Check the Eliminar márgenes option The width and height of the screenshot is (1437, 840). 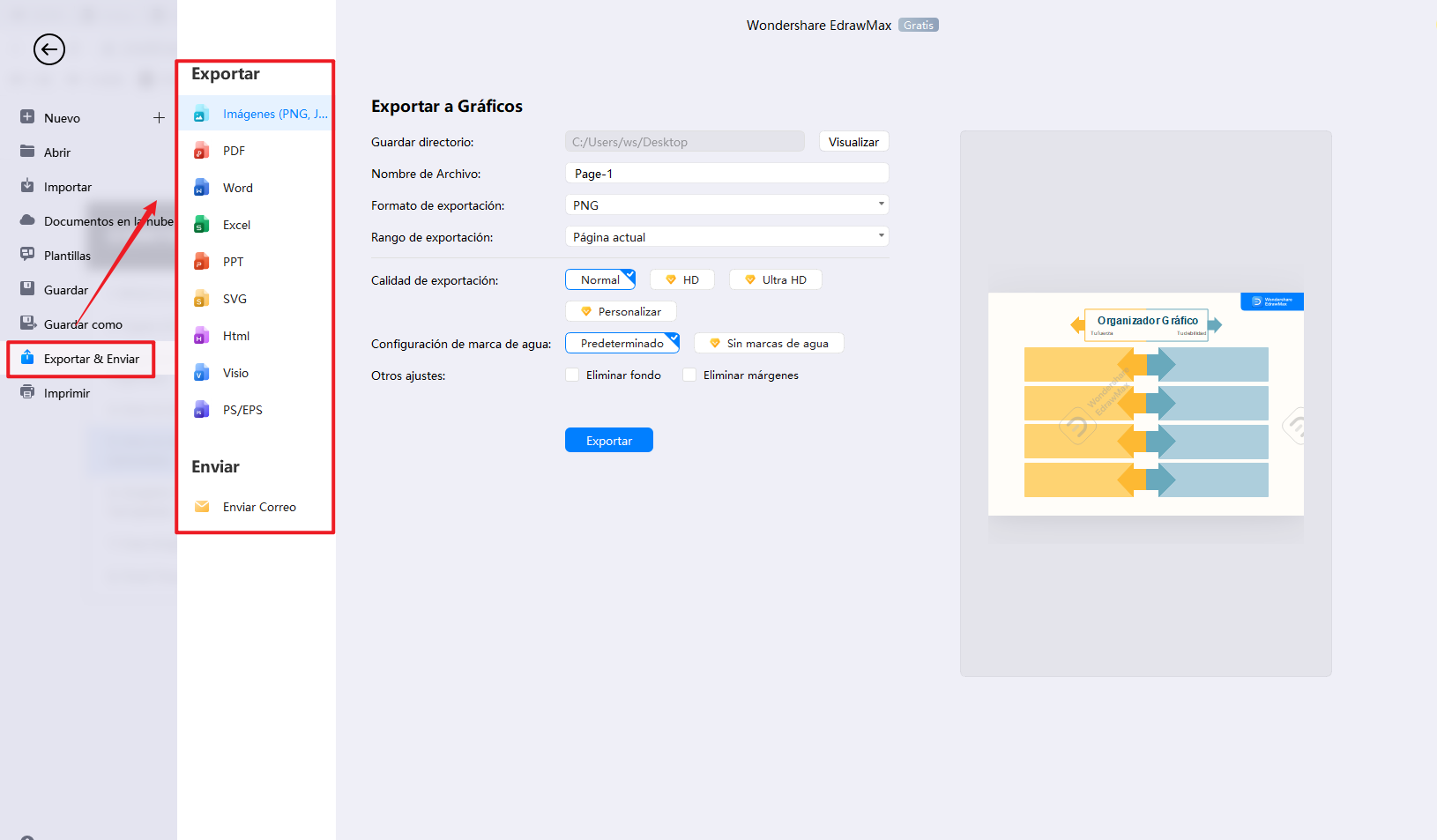click(689, 375)
